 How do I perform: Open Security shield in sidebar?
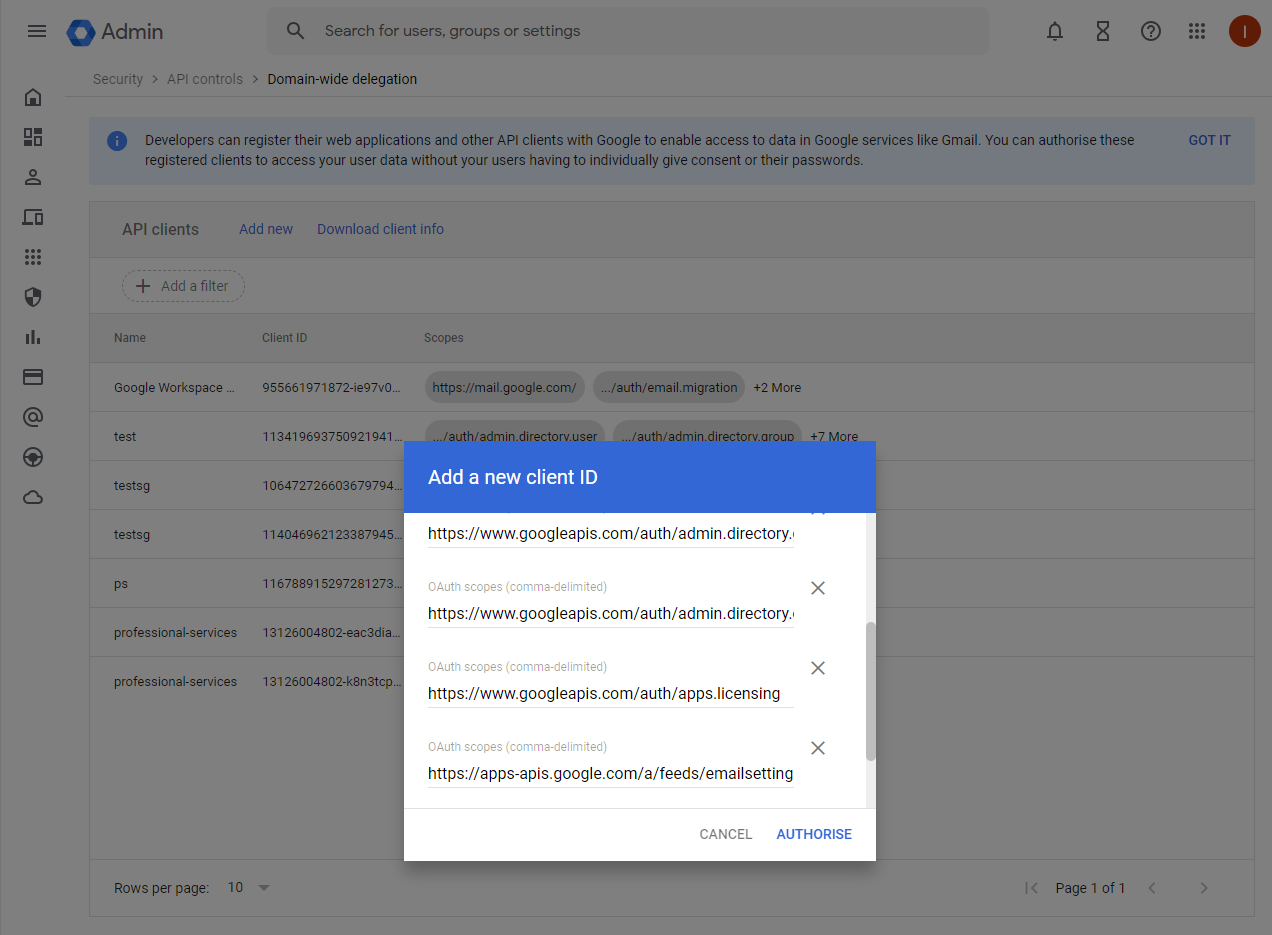coord(33,297)
